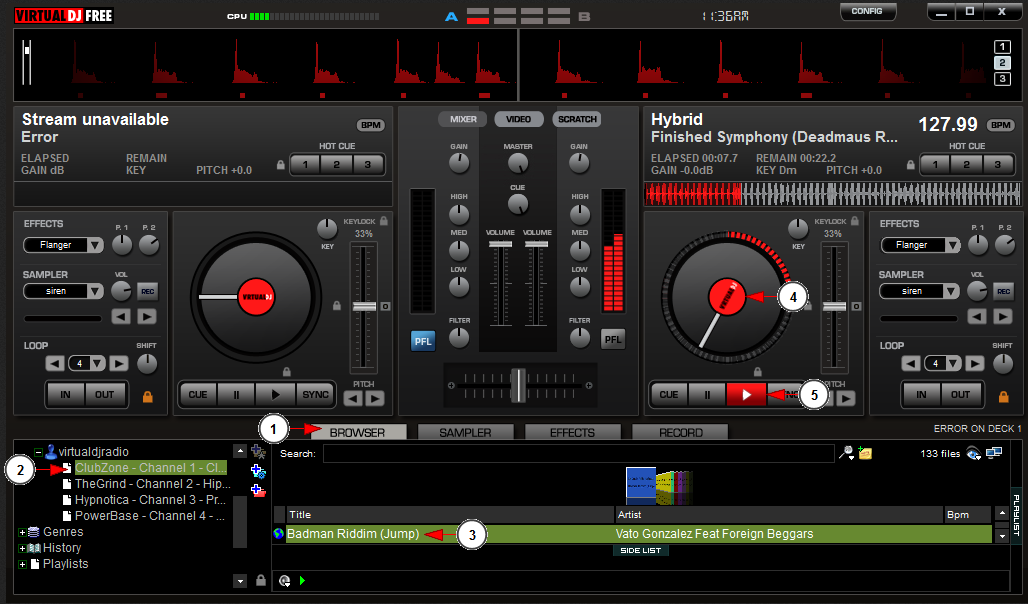Click right deck hot cue 3
1028x604 pixels.
click(x=997, y=165)
